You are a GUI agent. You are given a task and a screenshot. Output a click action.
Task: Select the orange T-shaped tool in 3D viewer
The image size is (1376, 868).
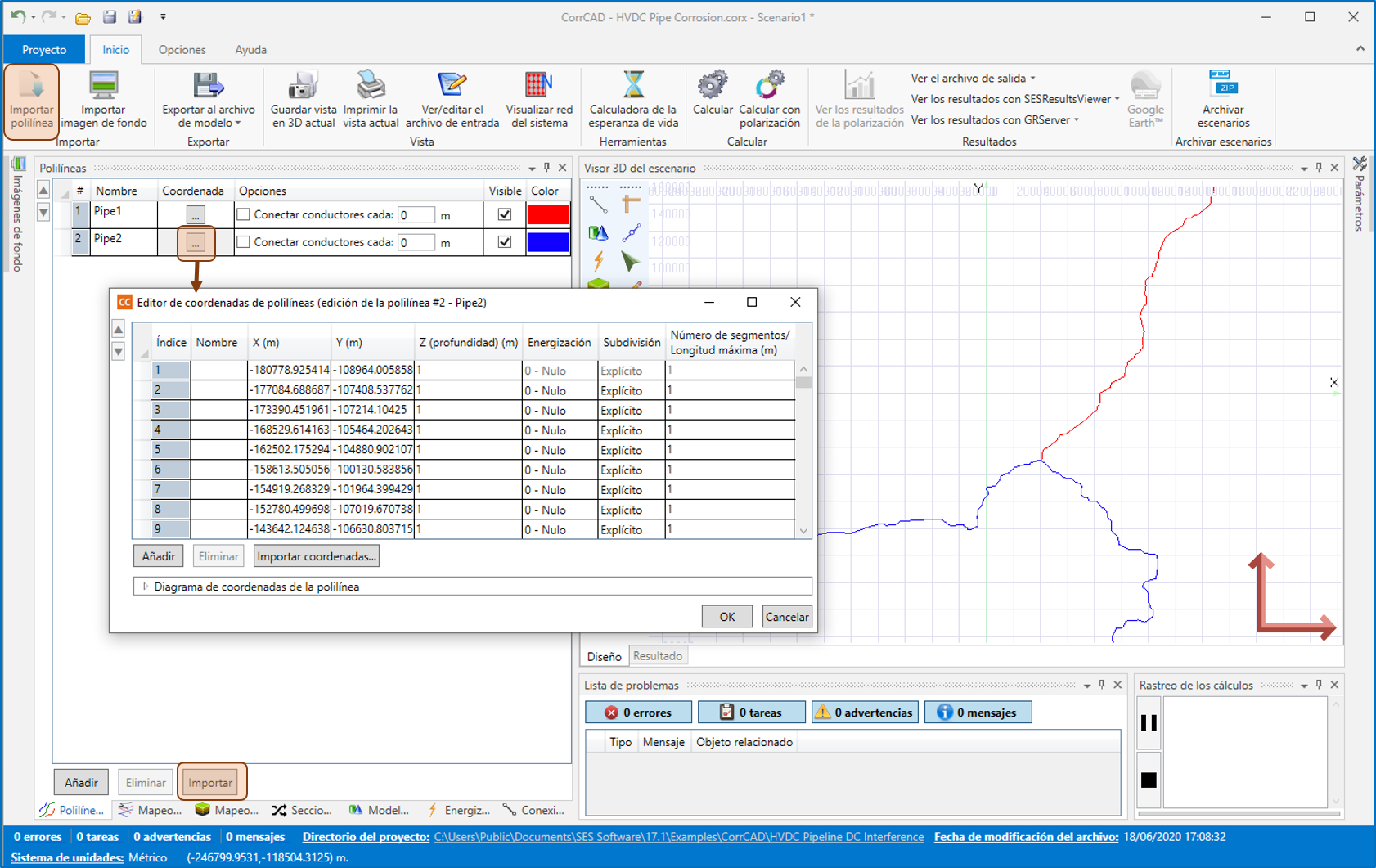[x=630, y=204]
